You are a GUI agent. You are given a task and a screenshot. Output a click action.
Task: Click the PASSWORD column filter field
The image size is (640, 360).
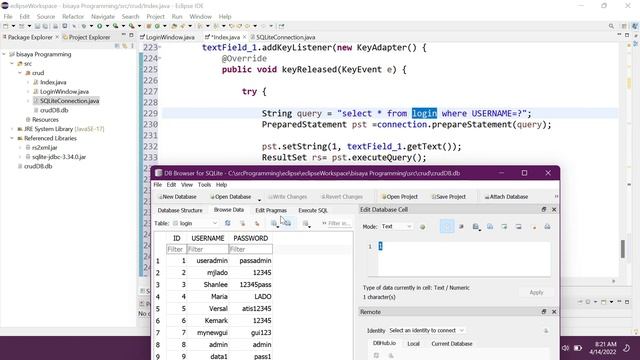pos(251,249)
